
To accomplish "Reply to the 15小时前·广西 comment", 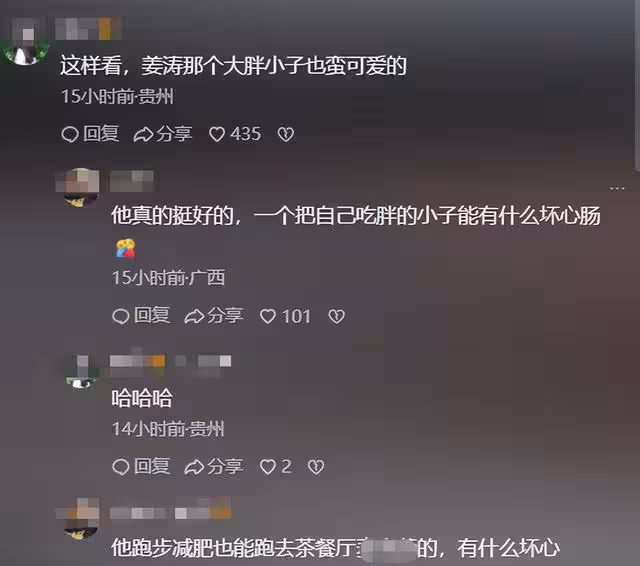I will coord(141,316).
